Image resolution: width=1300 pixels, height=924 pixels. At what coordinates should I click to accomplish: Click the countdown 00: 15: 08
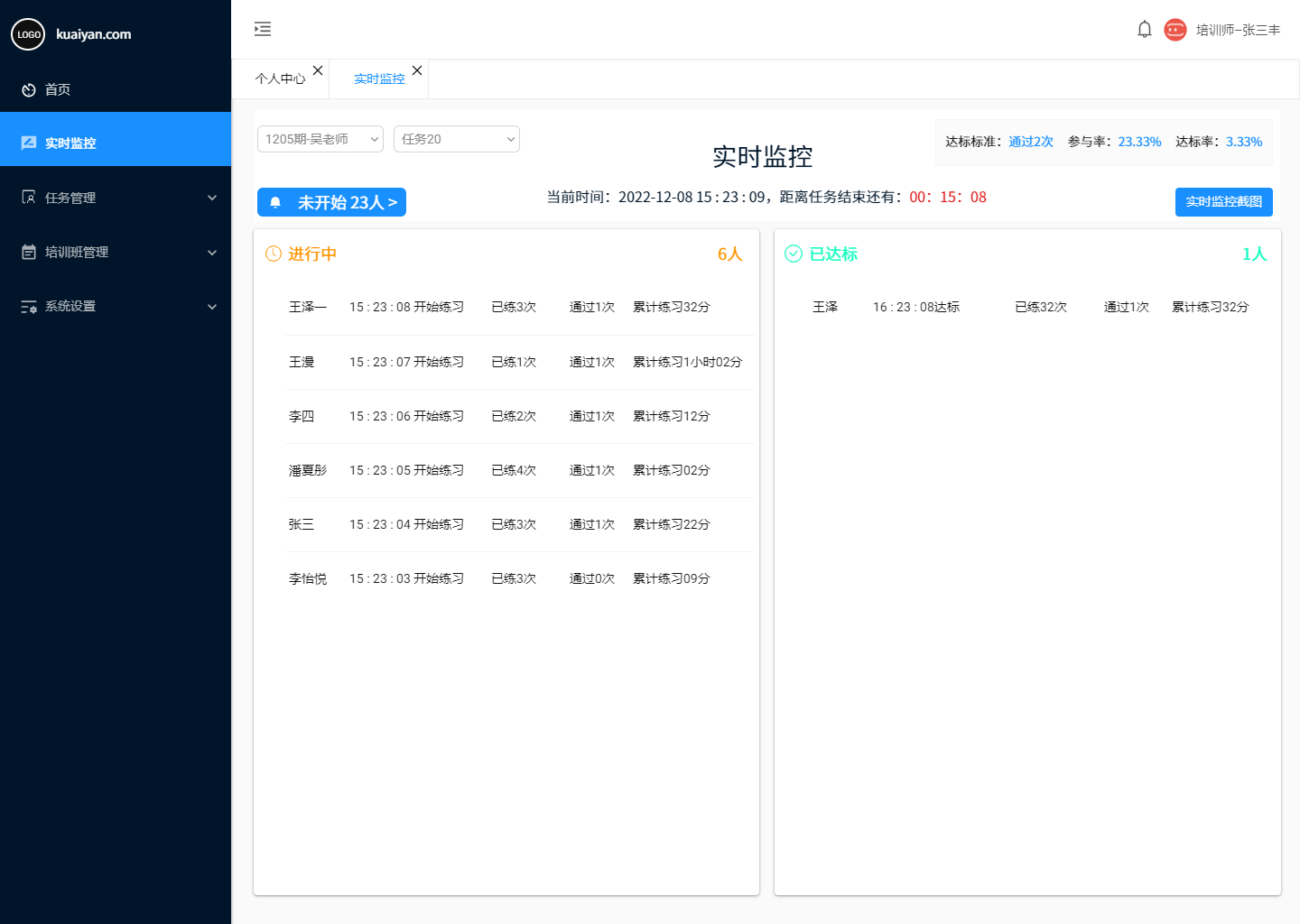point(948,197)
